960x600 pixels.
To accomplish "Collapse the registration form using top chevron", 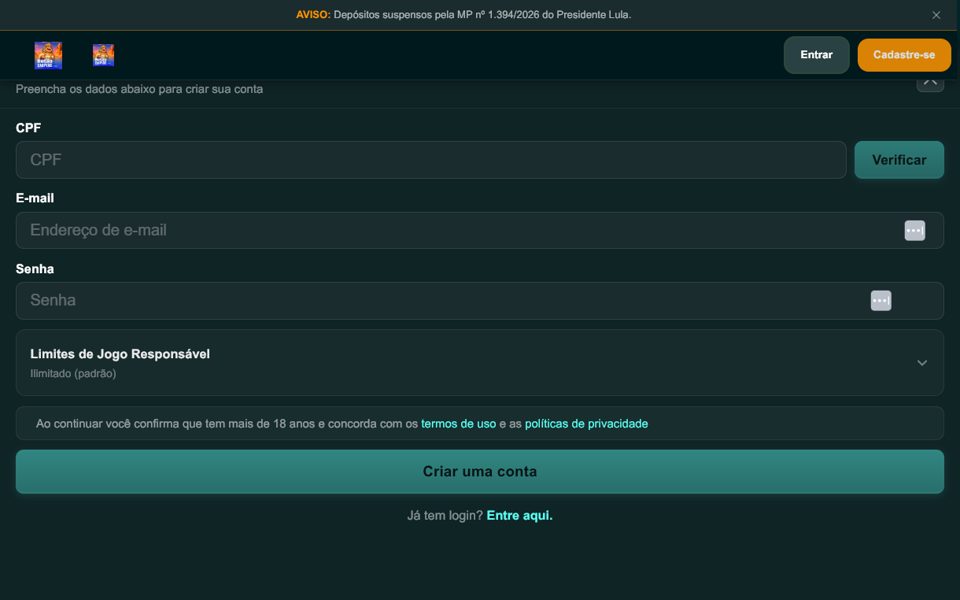I will (930, 83).
